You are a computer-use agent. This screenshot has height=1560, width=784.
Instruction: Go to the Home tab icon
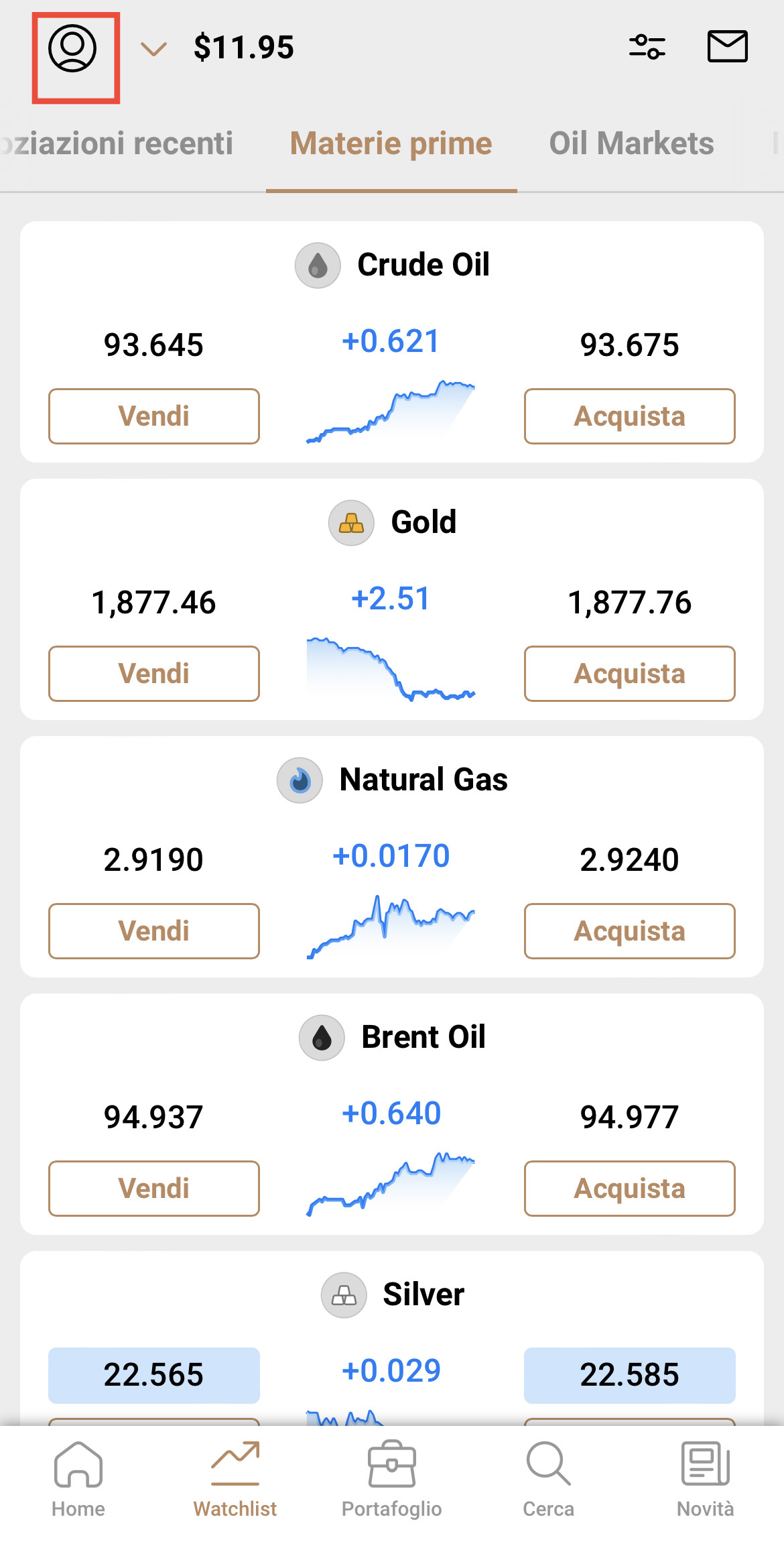(x=78, y=1464)
